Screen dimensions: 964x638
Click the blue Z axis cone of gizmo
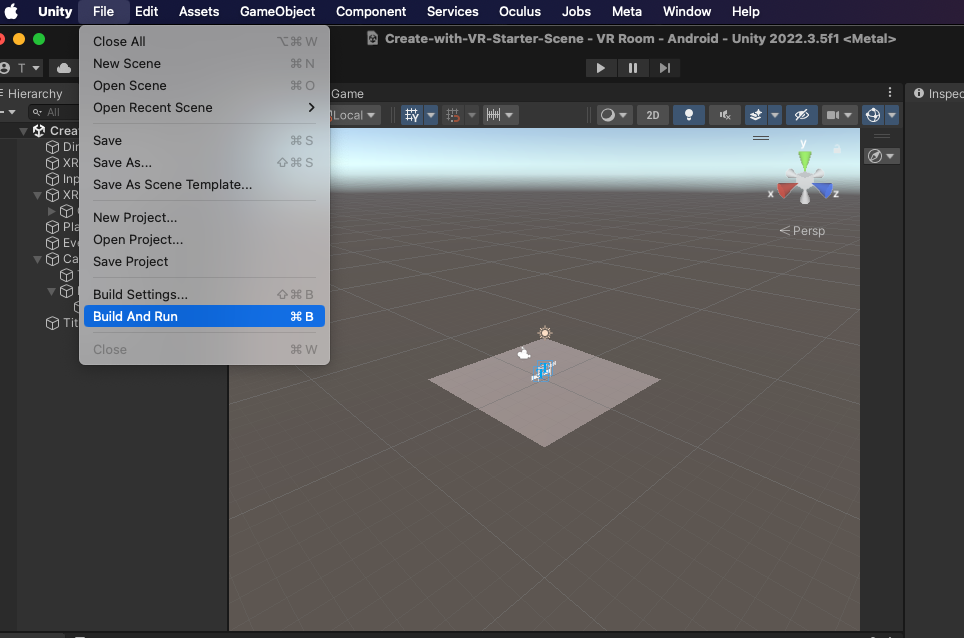tap(825, 191)
